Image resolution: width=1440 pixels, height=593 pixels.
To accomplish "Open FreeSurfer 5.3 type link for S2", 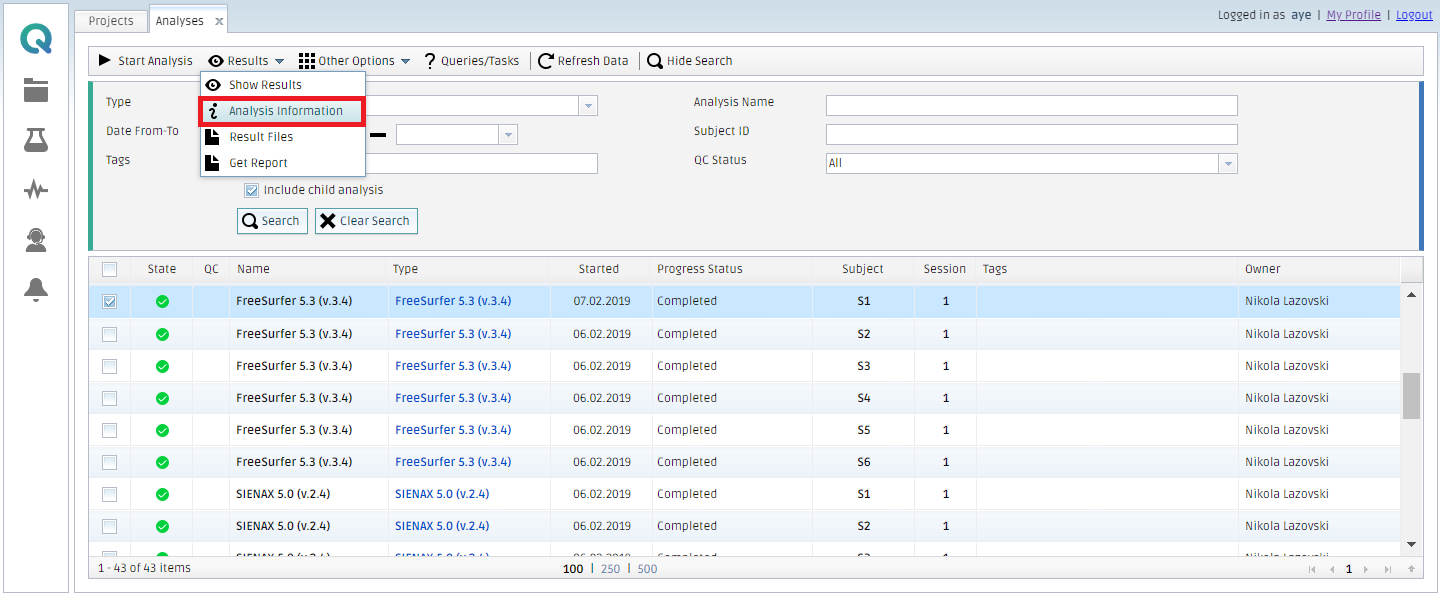I will pos(453,334).
